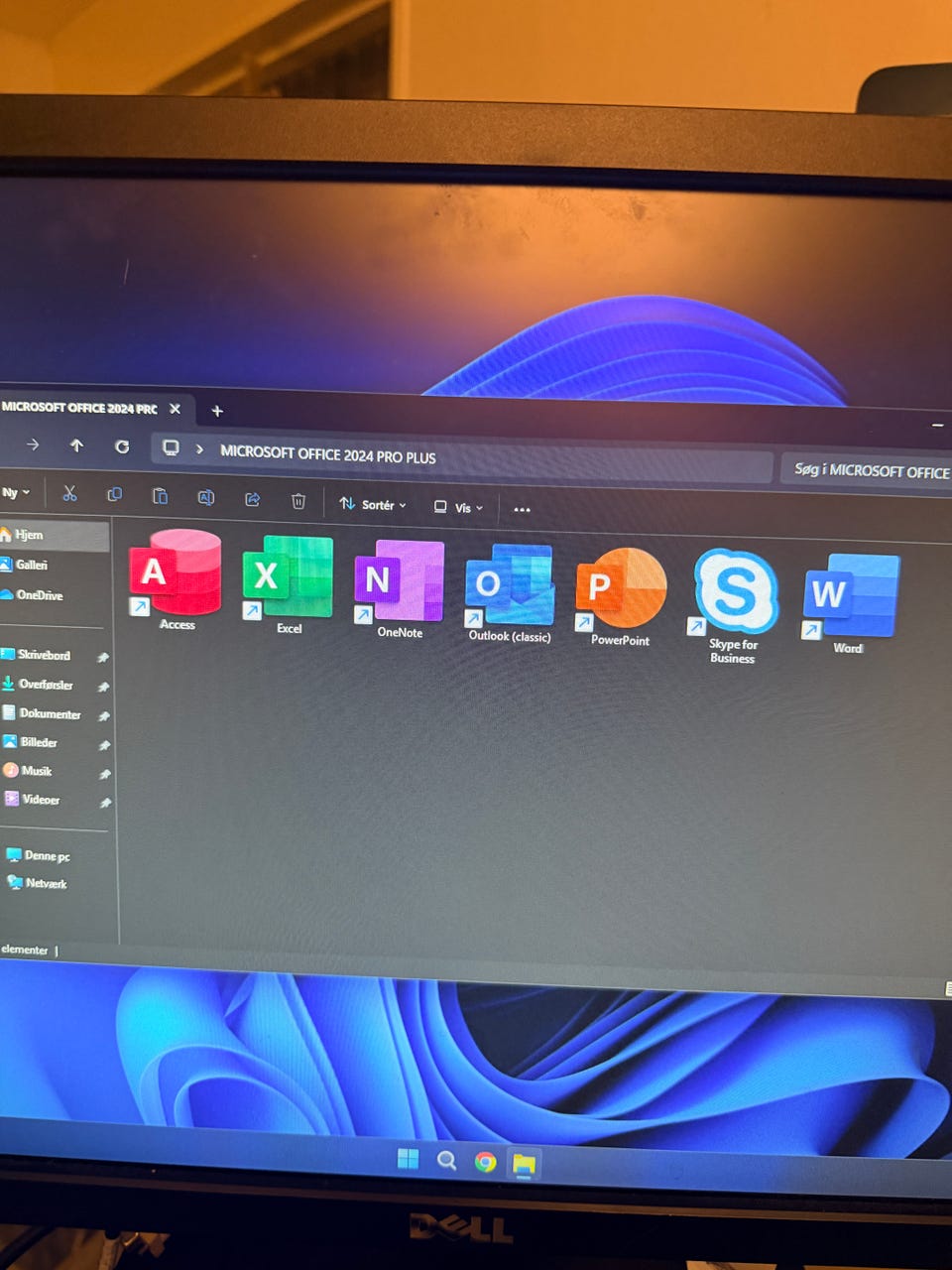Open the Access shortcut
The image size is (952, 1270).
(176, 578)
